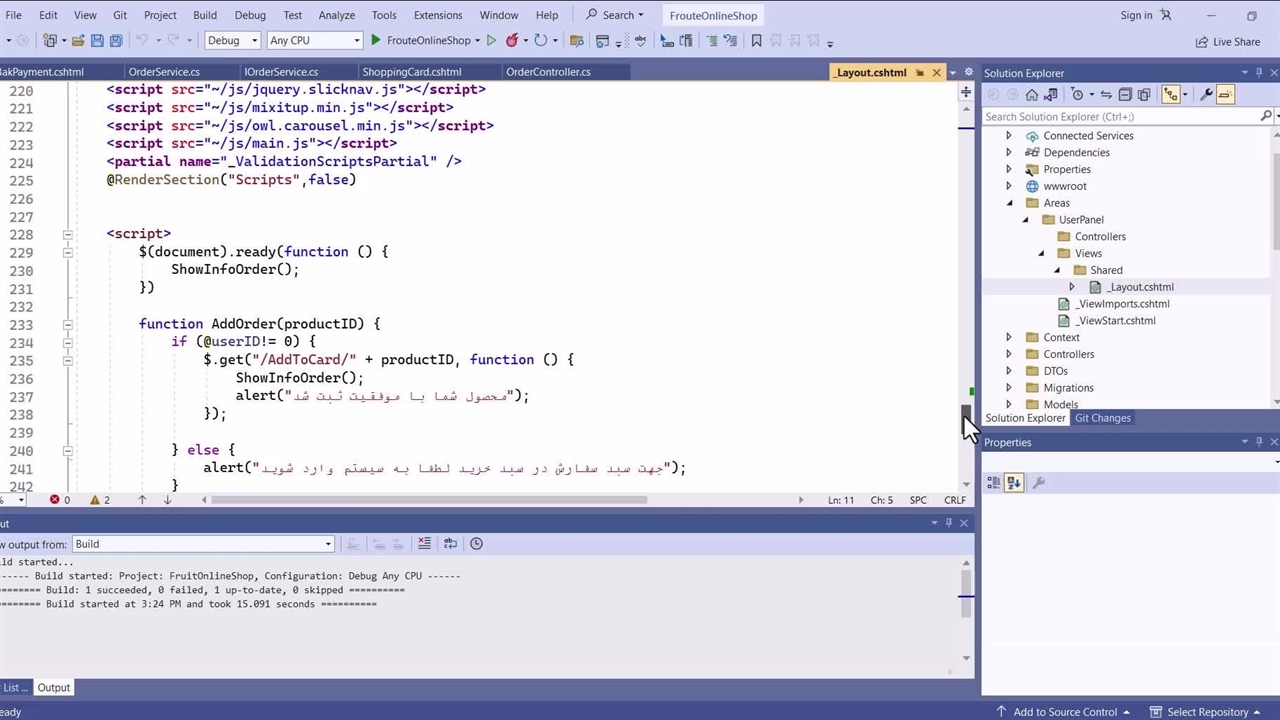Click the Search Solution Explorer field
The width and height of the screenshot is (1280, 720).
(x=1120, y=117)
